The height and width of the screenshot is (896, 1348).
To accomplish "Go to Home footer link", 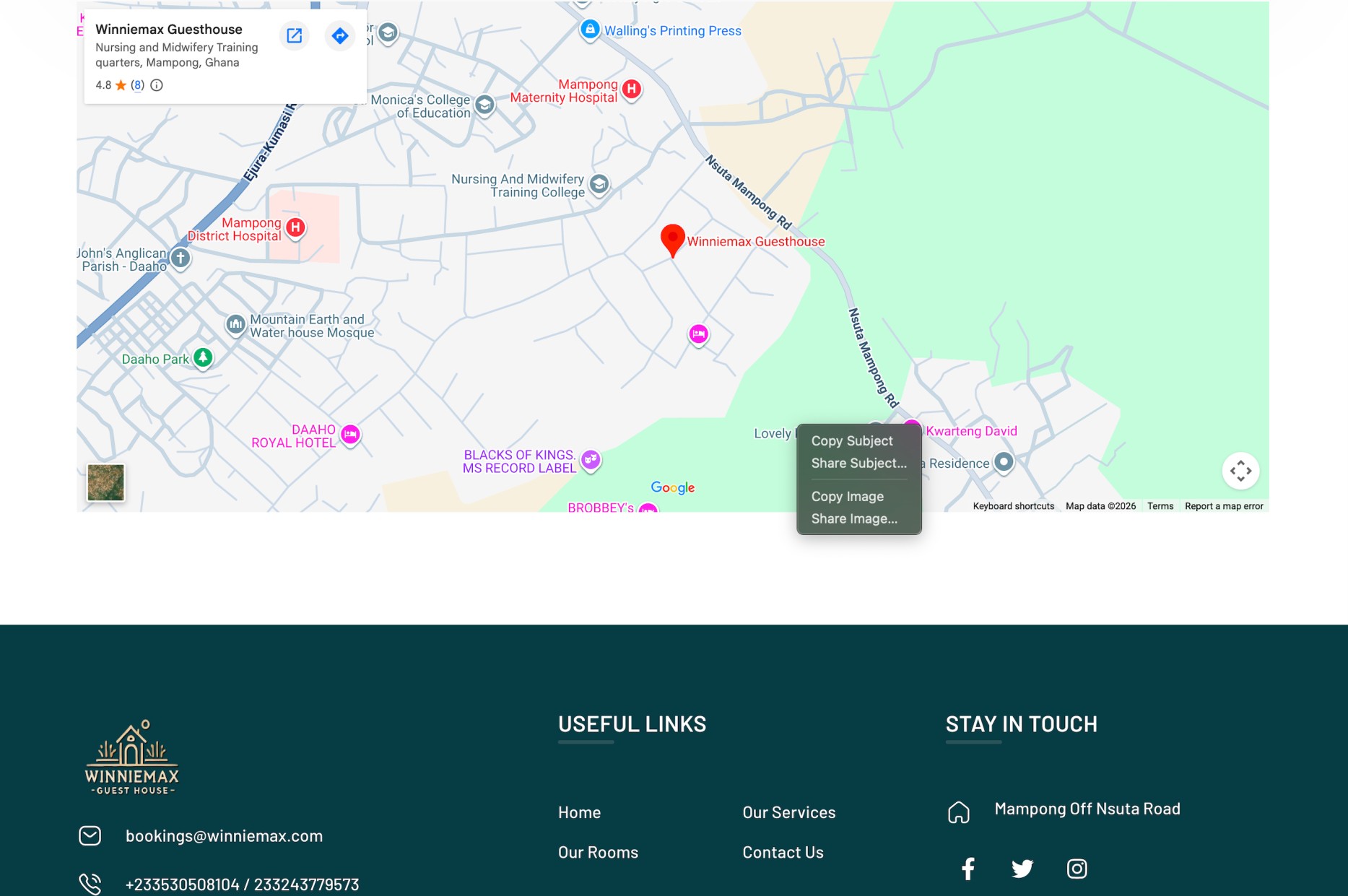I will pos(579,812).
